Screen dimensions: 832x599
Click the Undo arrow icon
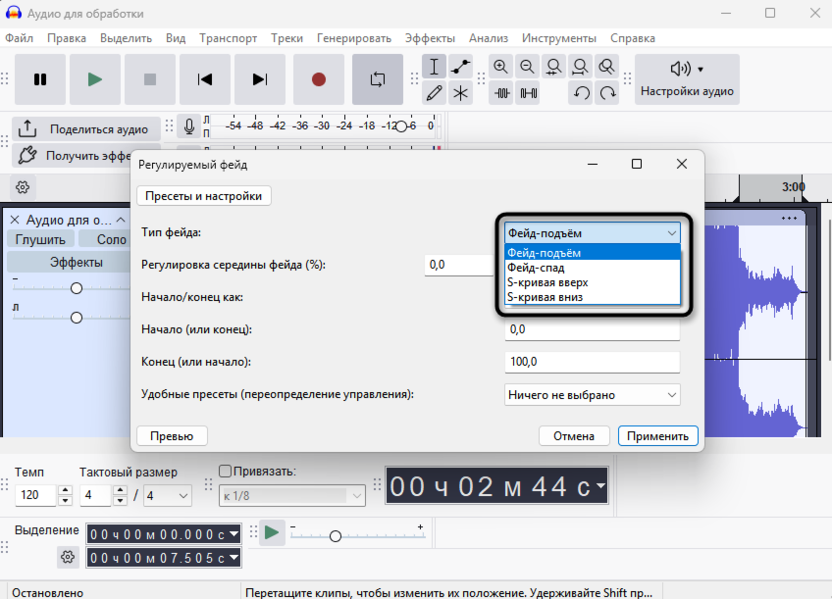click(x=581, y=93)
